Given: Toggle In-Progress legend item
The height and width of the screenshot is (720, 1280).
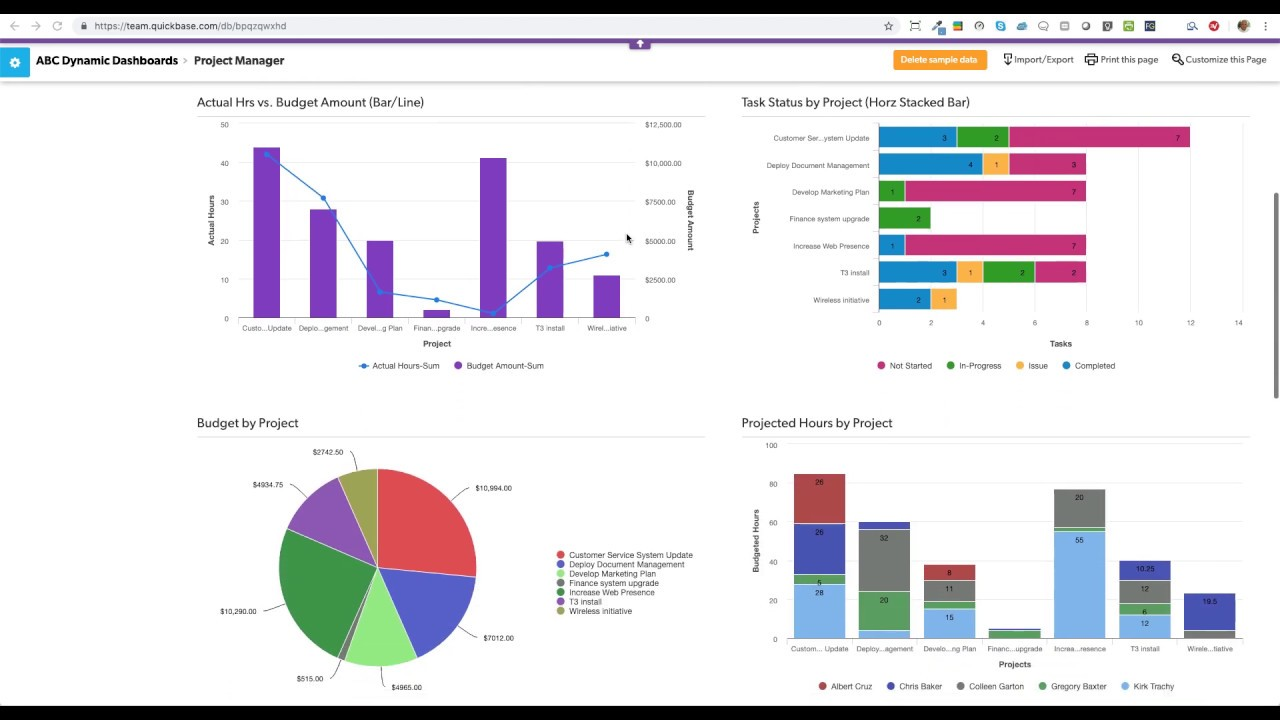Looking at the screenshot, I should [973, 366].
